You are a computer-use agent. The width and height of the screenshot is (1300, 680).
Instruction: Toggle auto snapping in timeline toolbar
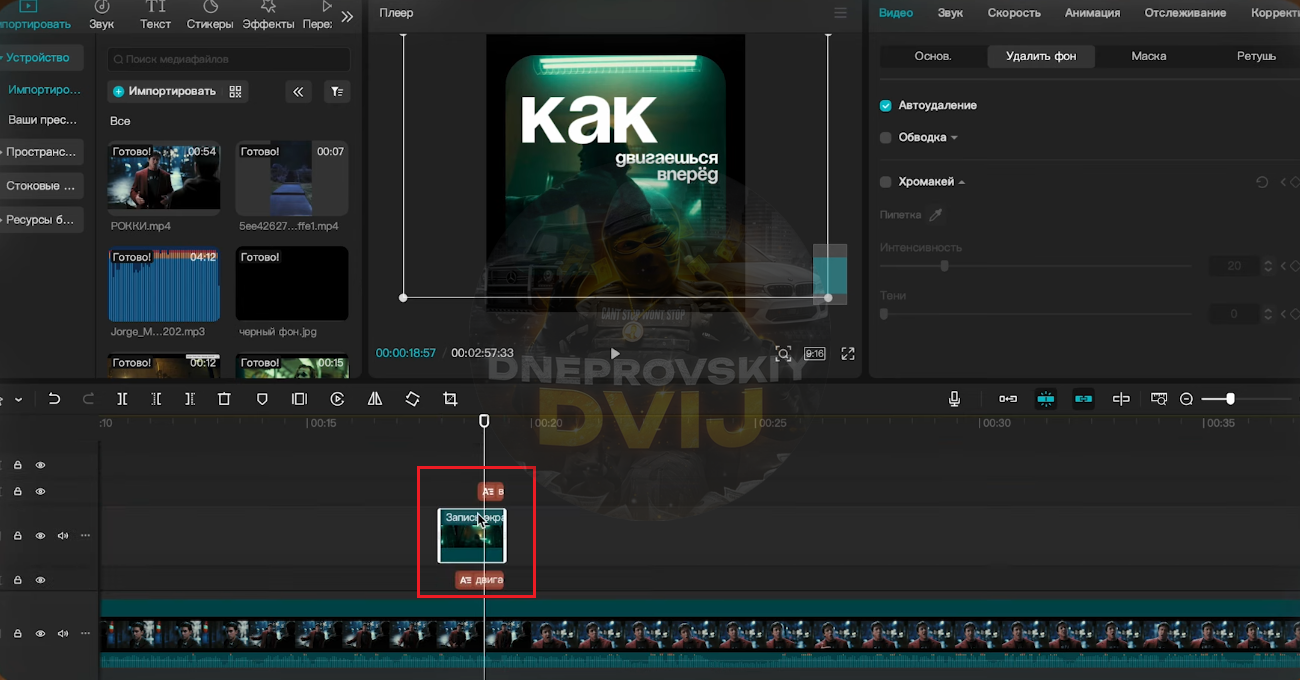point(1046,399)
